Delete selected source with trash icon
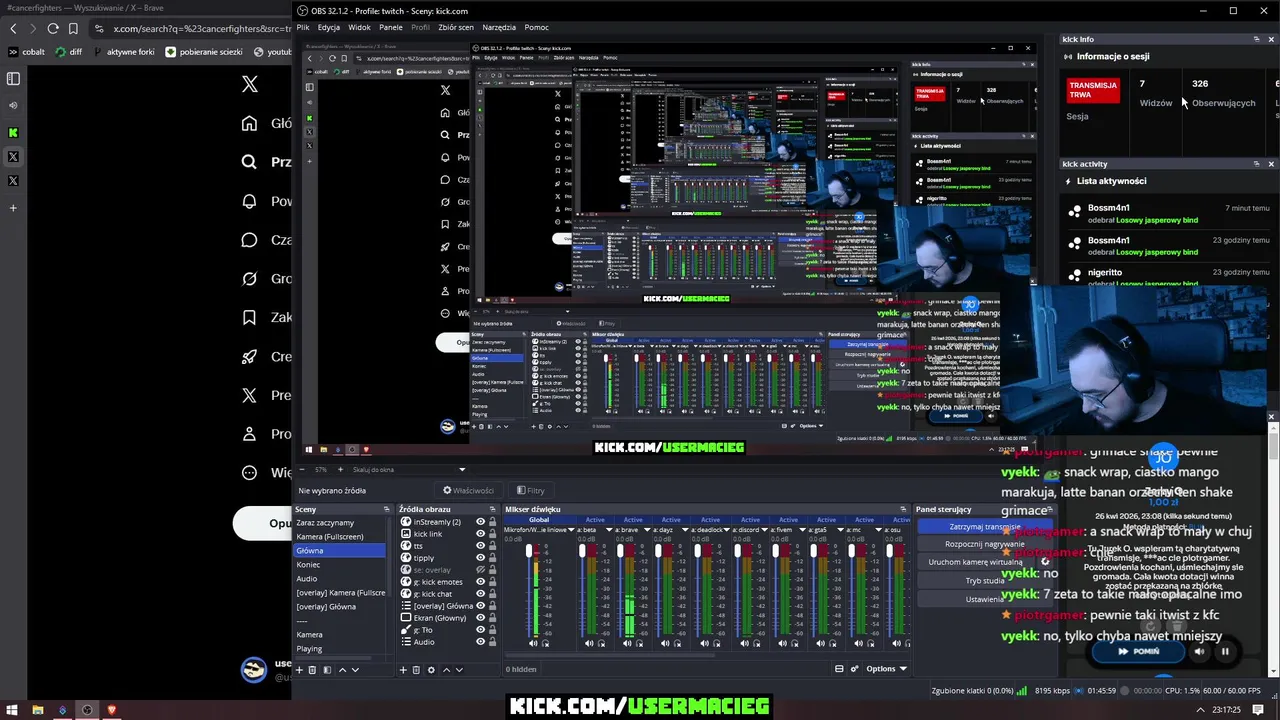 coord(416,670)
